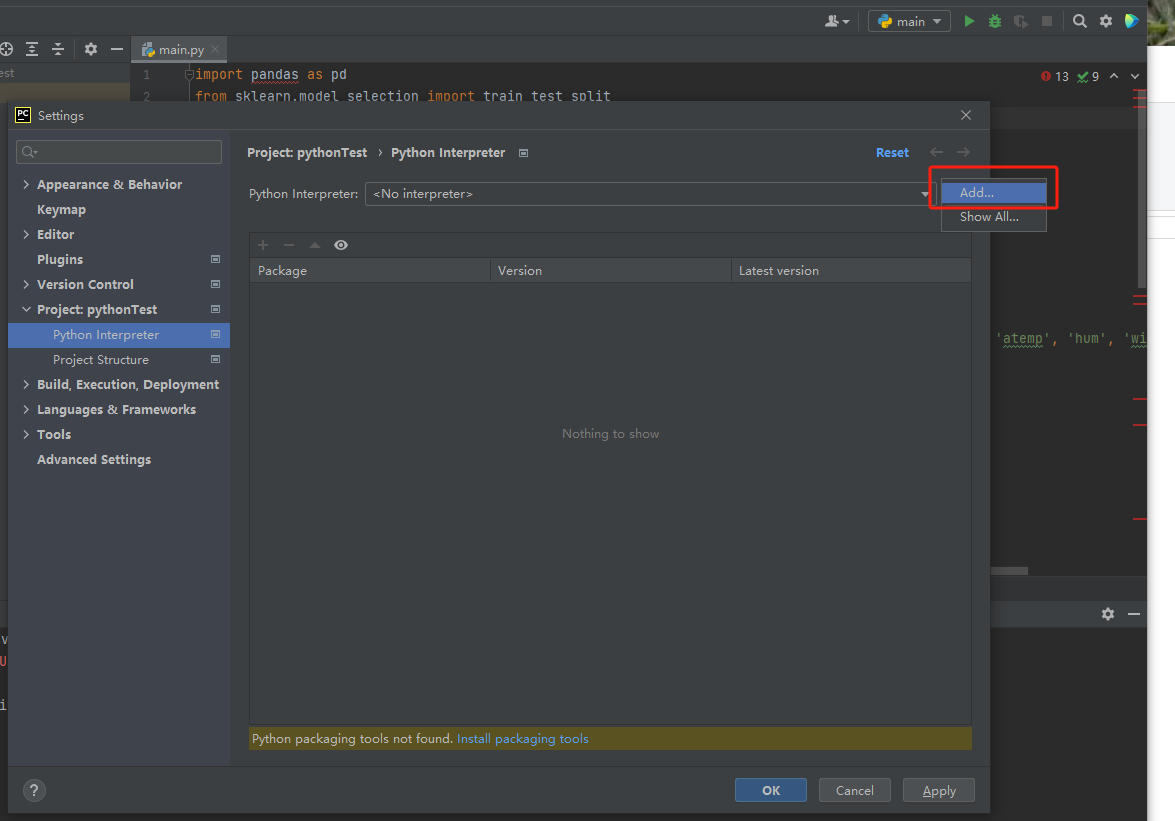Close the main.py tab
Screen dimensions: 1175x821
[x=215, y=49]
